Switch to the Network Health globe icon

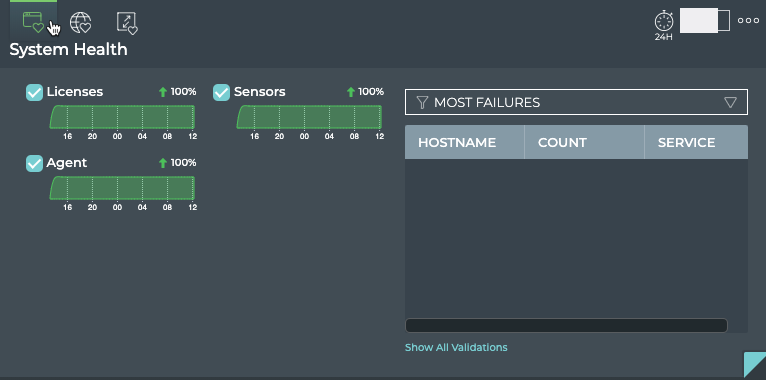coord(81,22)
